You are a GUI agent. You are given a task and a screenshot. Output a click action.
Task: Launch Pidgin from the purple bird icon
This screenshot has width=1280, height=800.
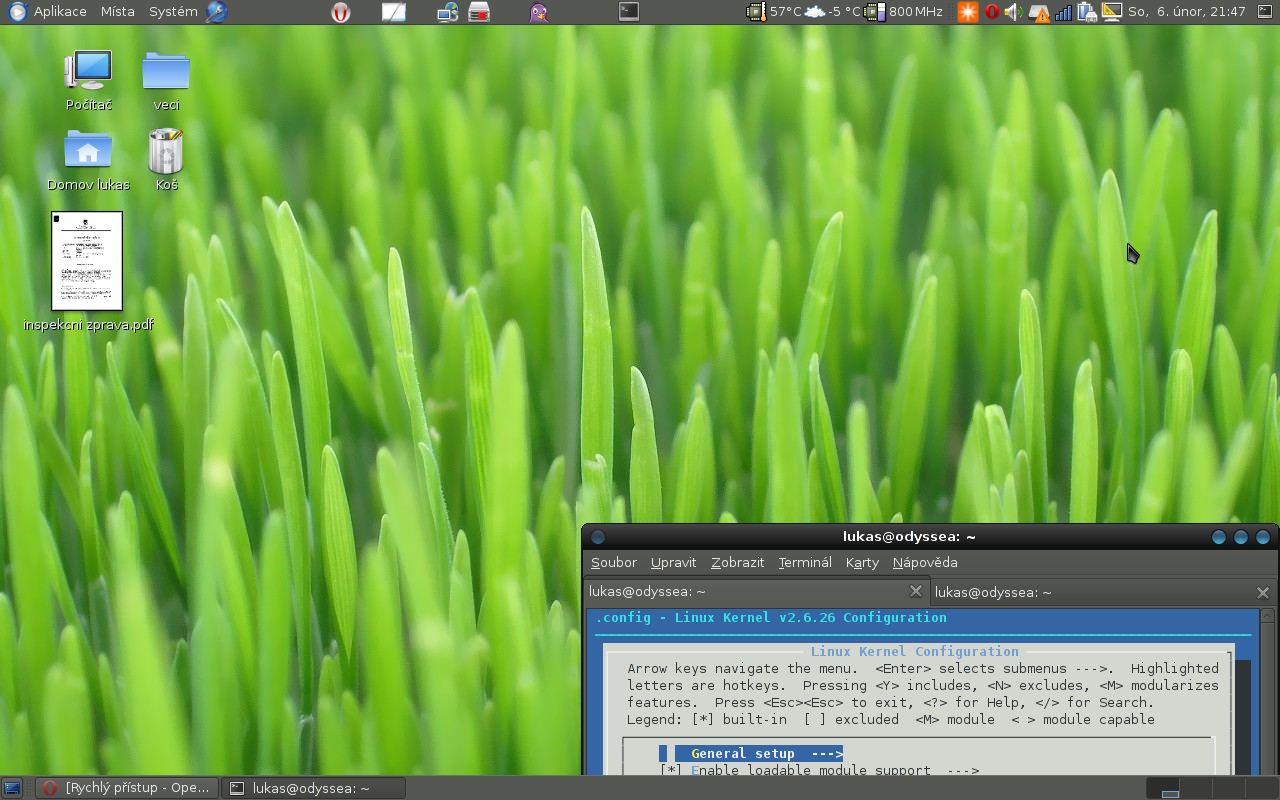538,12
